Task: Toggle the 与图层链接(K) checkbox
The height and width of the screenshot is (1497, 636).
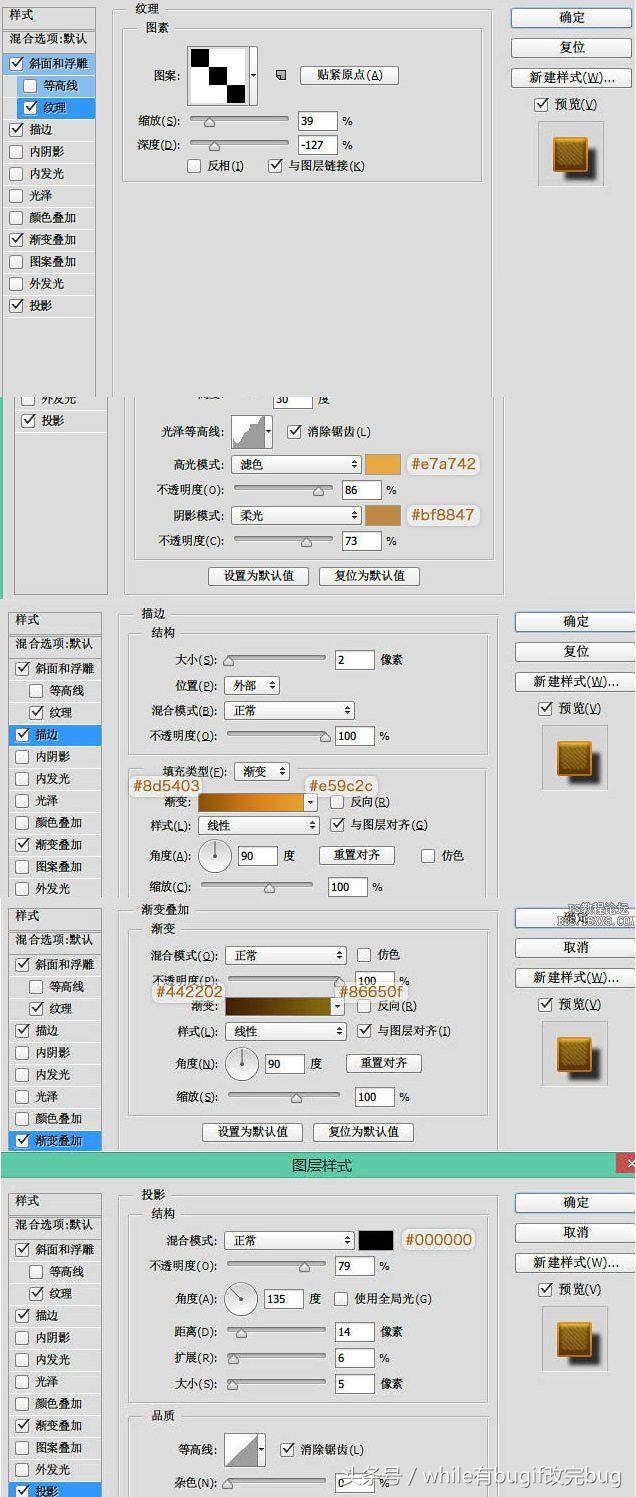Action: pyautogui.click(x=276, y=166)
